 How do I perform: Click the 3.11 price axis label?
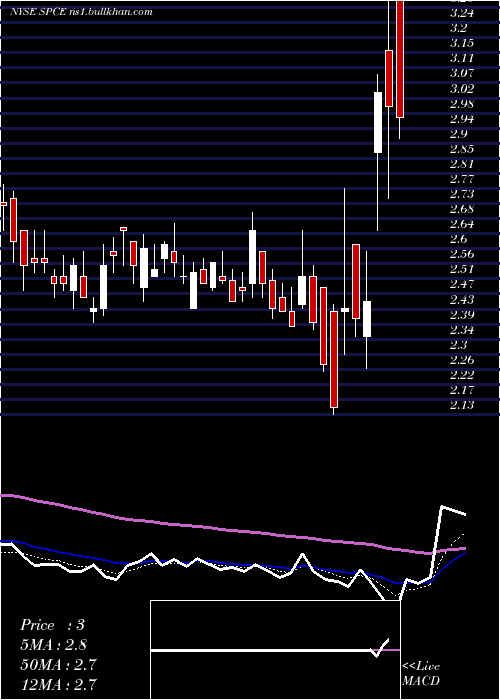click(461, 58)
